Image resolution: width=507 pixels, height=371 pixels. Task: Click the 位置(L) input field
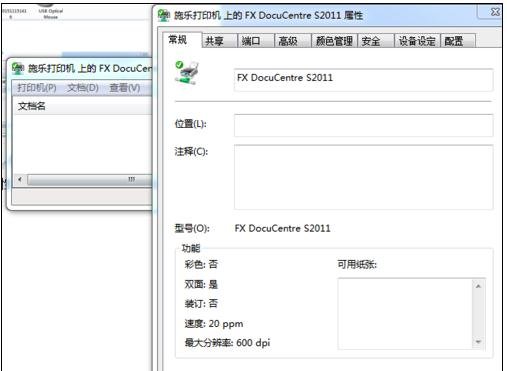[363, 125]
